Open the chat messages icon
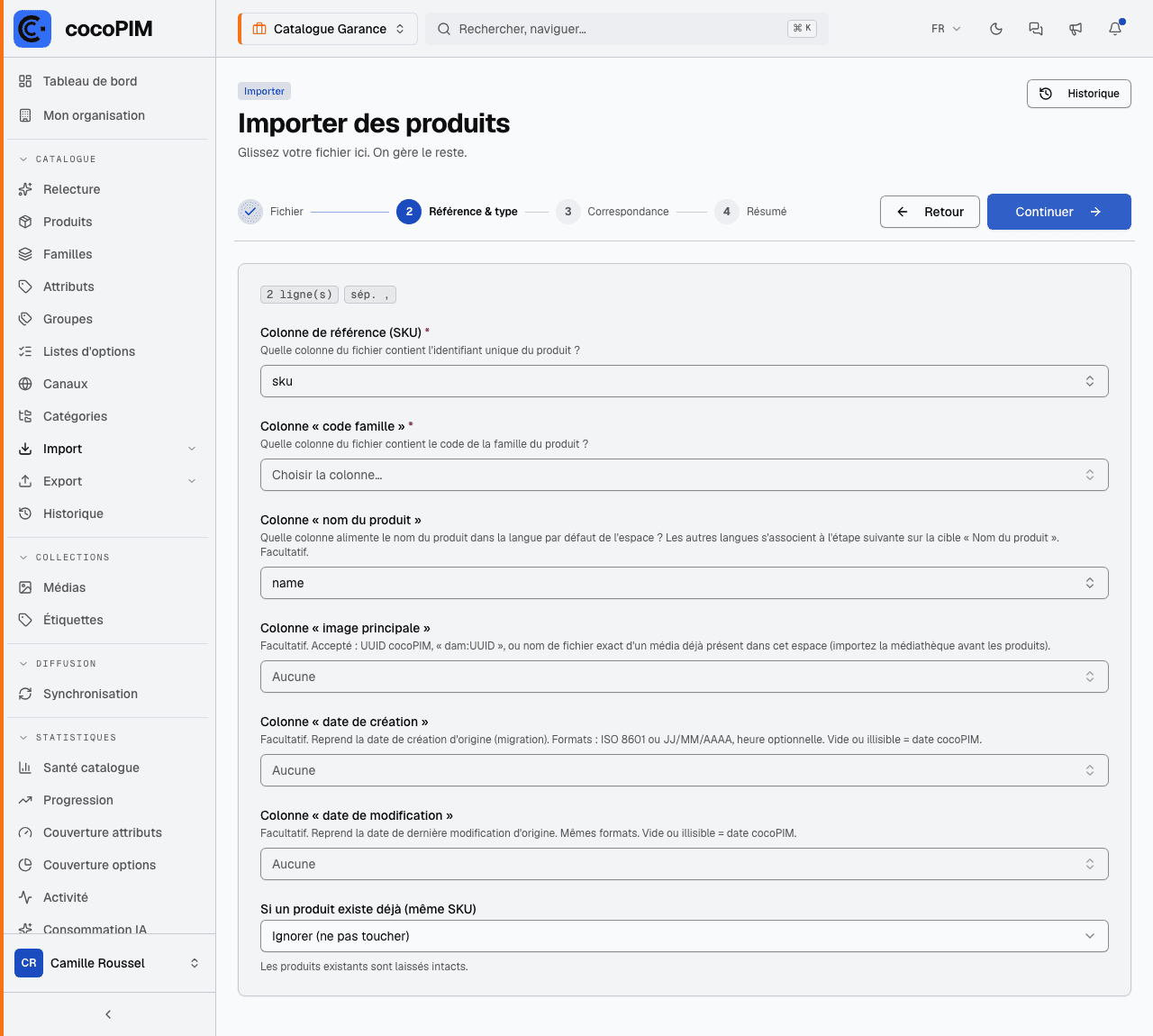This screenshot has height=1036, width=1153. tap(1036, 29)
